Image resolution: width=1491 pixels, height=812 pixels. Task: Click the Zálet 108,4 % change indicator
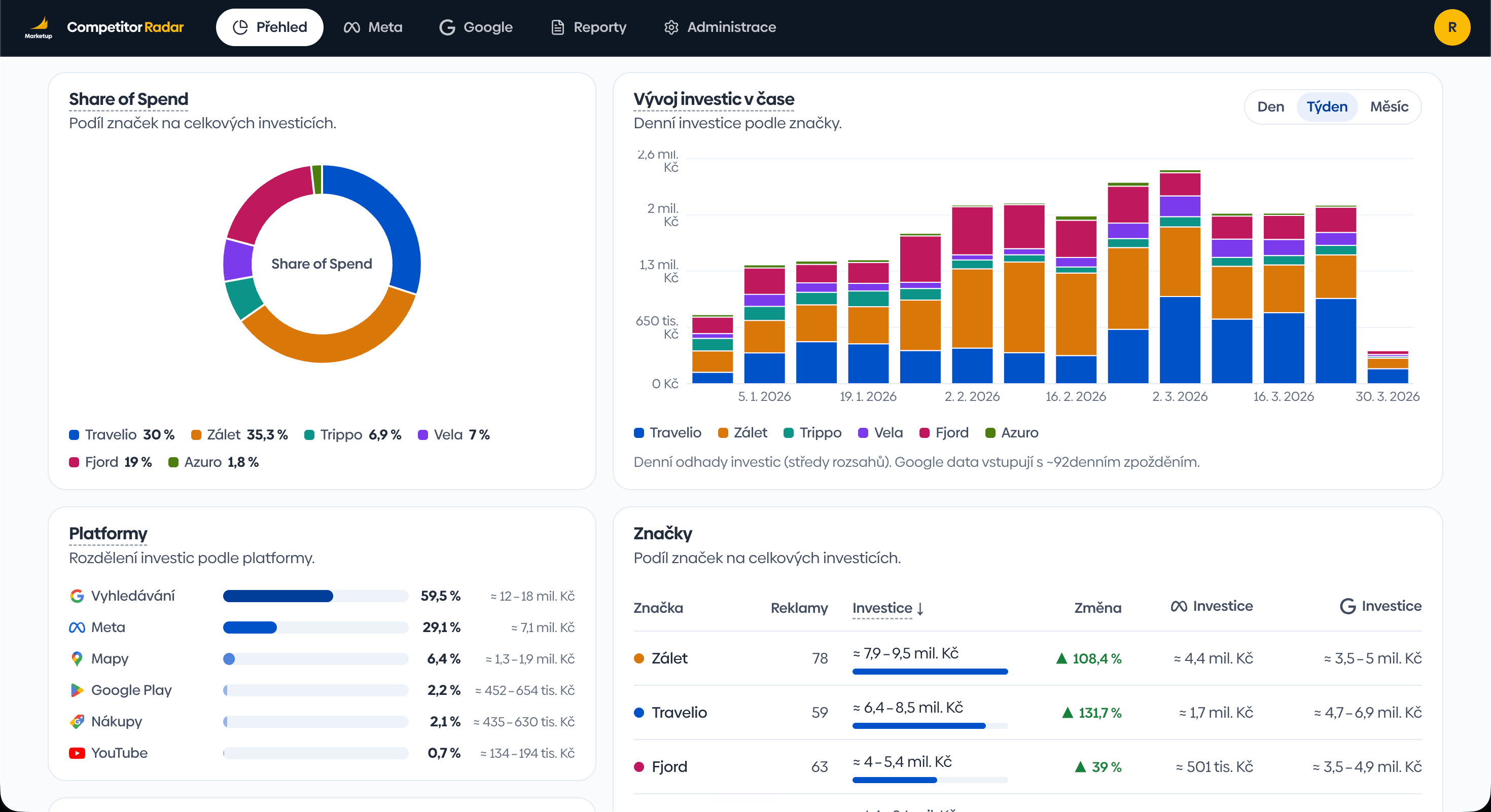(1088, 659)
